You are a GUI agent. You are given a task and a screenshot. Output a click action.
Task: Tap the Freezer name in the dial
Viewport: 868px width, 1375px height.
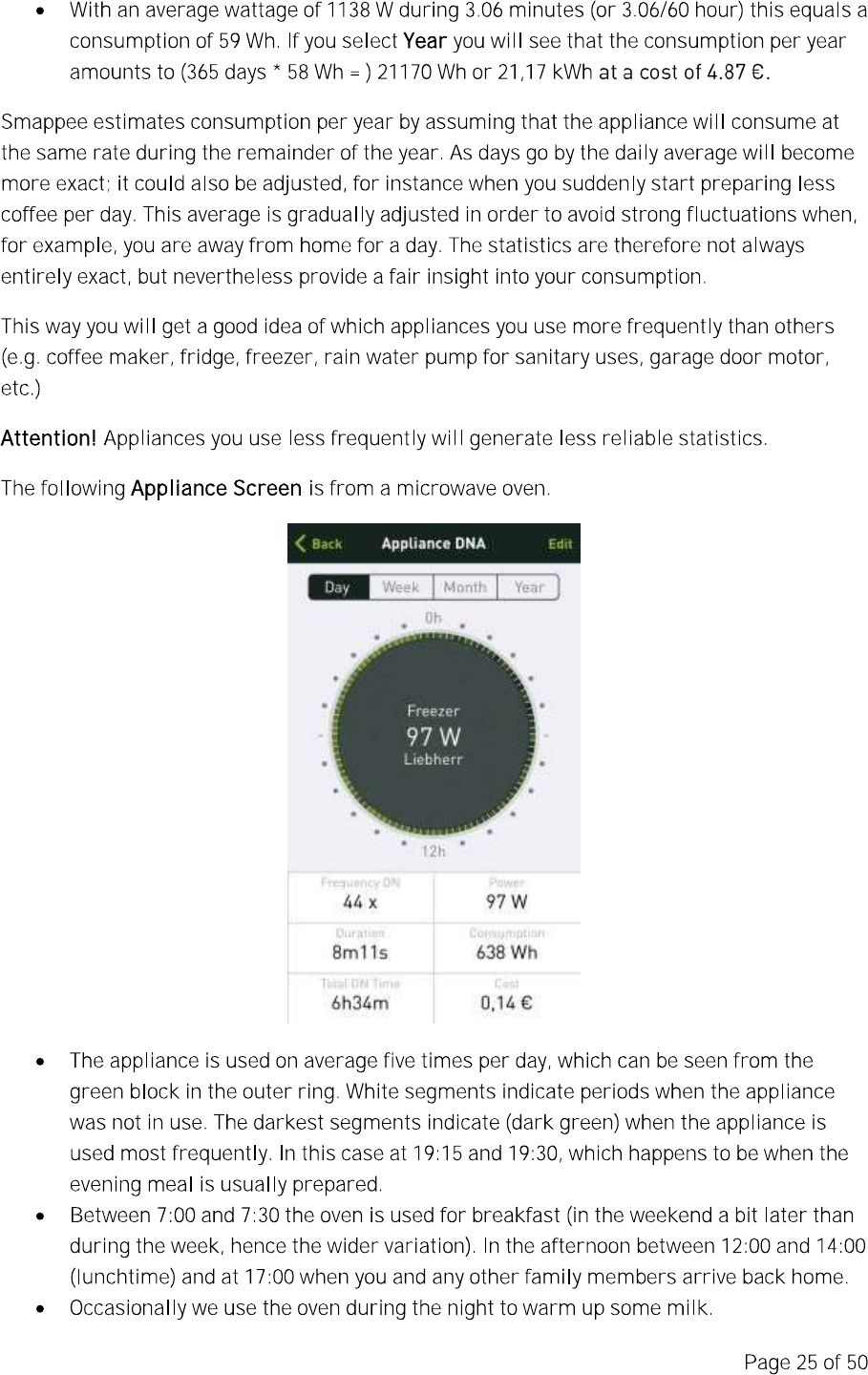point(434,710)
